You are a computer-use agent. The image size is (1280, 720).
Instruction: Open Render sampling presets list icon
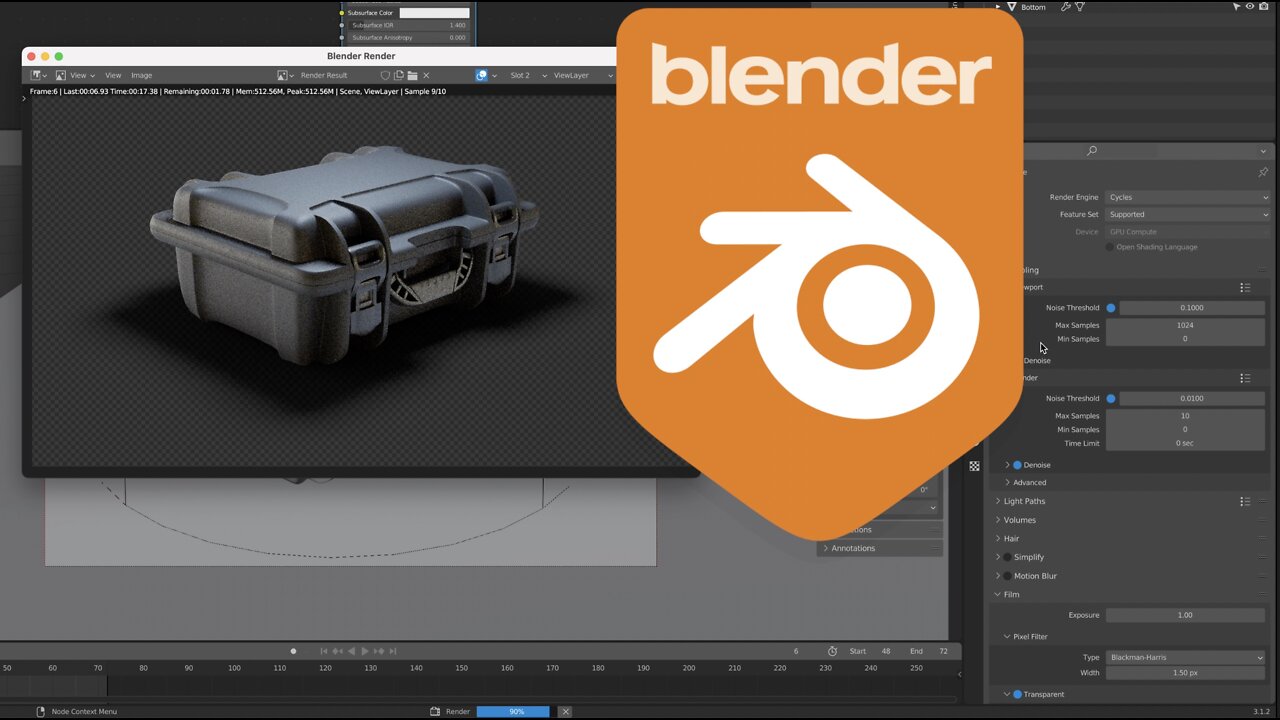[x=1245, y=378]
